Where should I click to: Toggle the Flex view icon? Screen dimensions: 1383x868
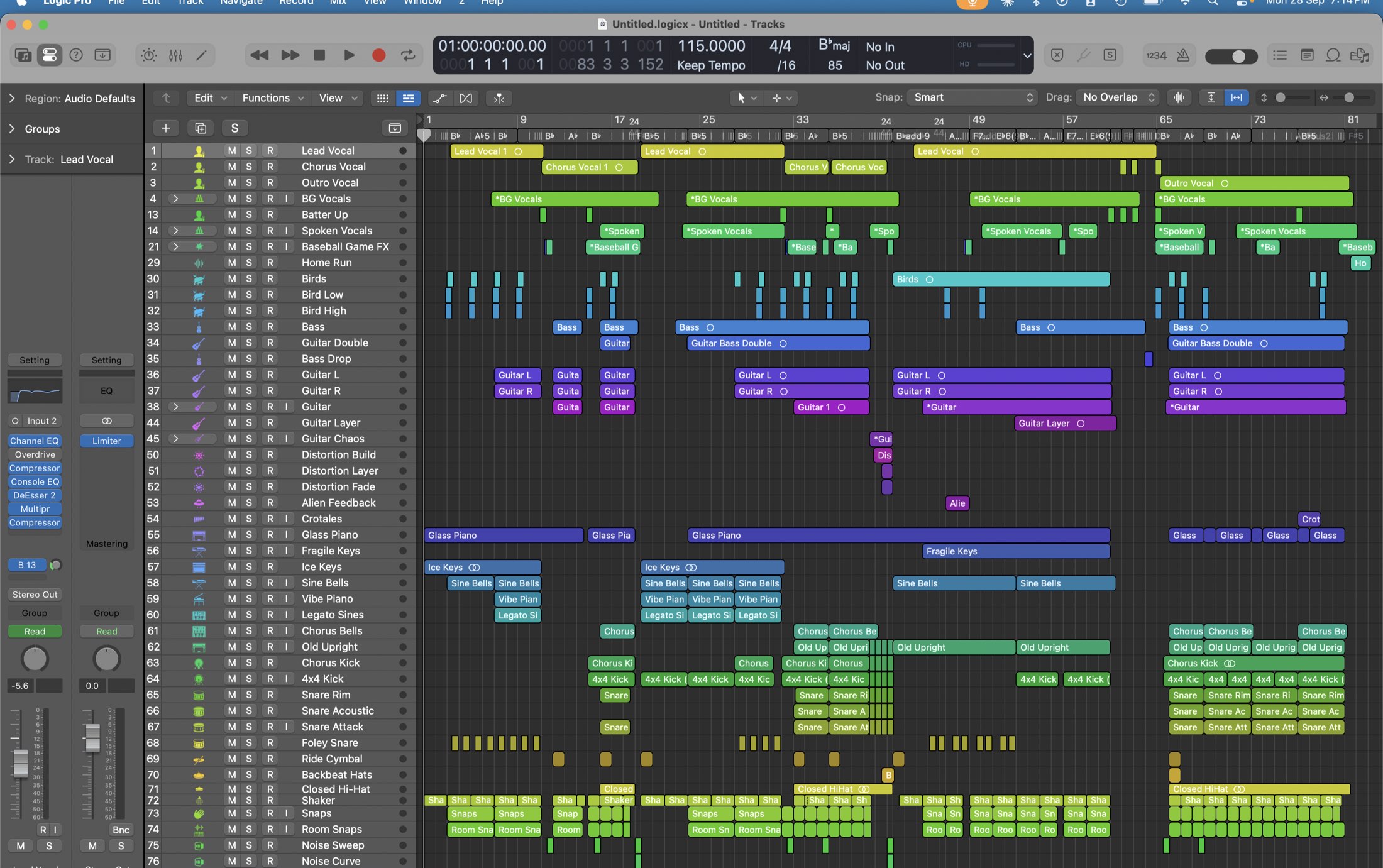pos(466,98)
